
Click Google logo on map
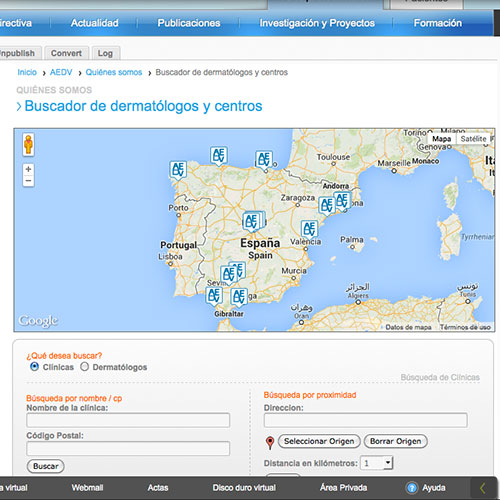click(38, 321)
